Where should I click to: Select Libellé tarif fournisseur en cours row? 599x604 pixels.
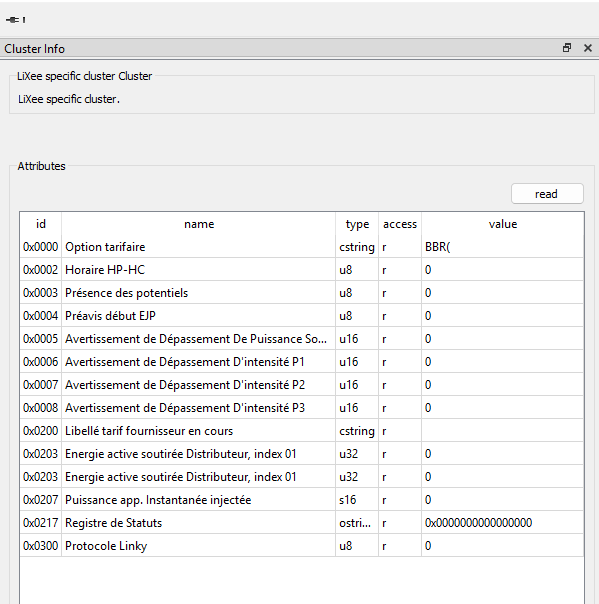coord(302,431)
